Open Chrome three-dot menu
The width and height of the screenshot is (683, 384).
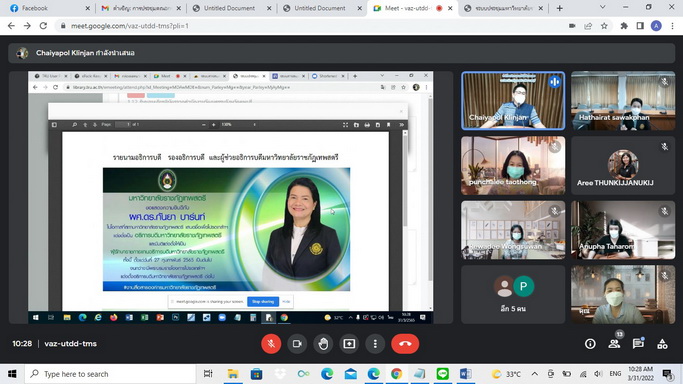[673, 26]
